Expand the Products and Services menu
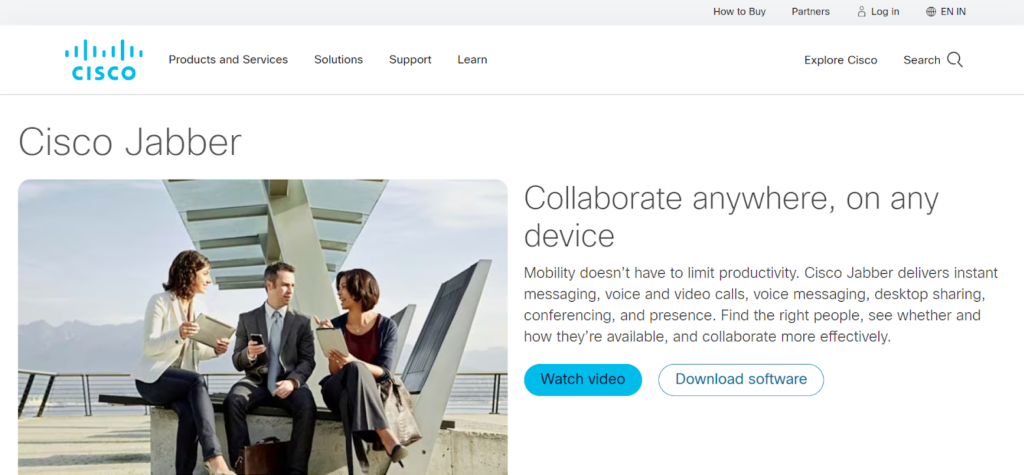The width and height of the screenshot is (1024, 475). pyautogui.click(x=228, y=60)
